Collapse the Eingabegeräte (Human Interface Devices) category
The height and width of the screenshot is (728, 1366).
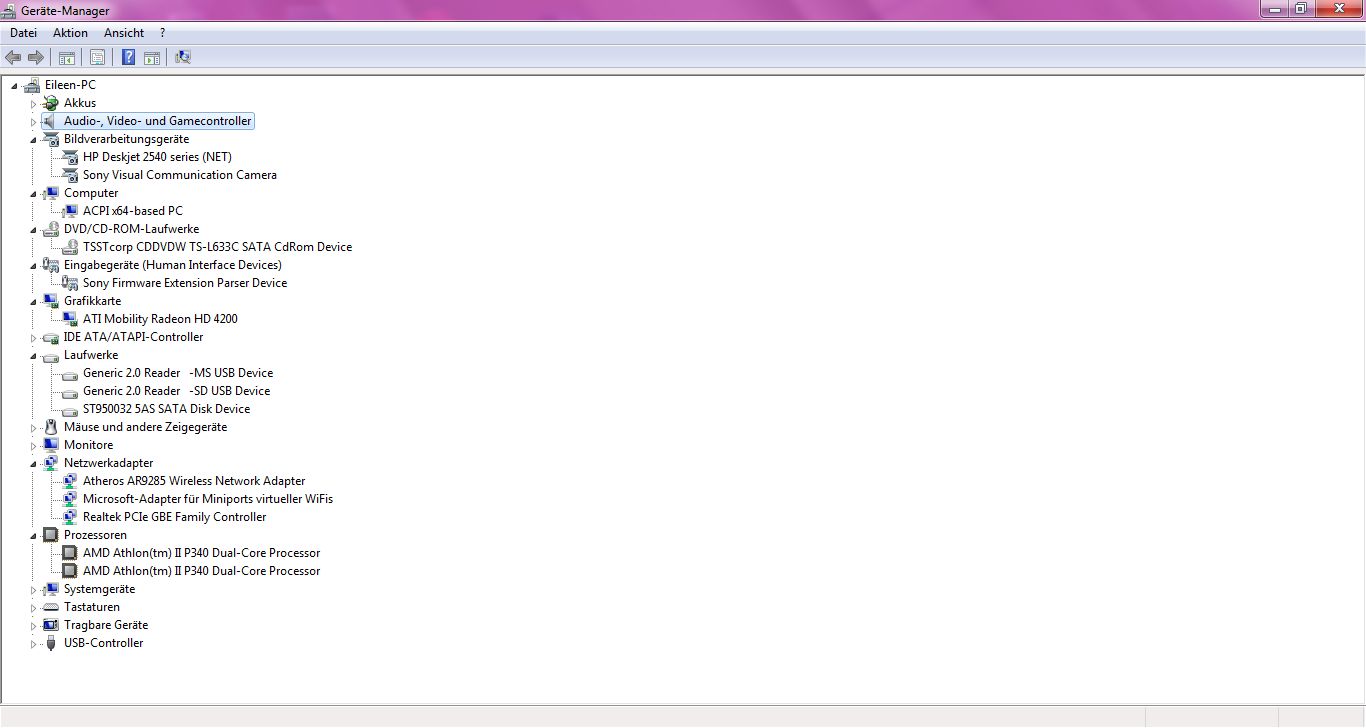(x=33, y=266)
